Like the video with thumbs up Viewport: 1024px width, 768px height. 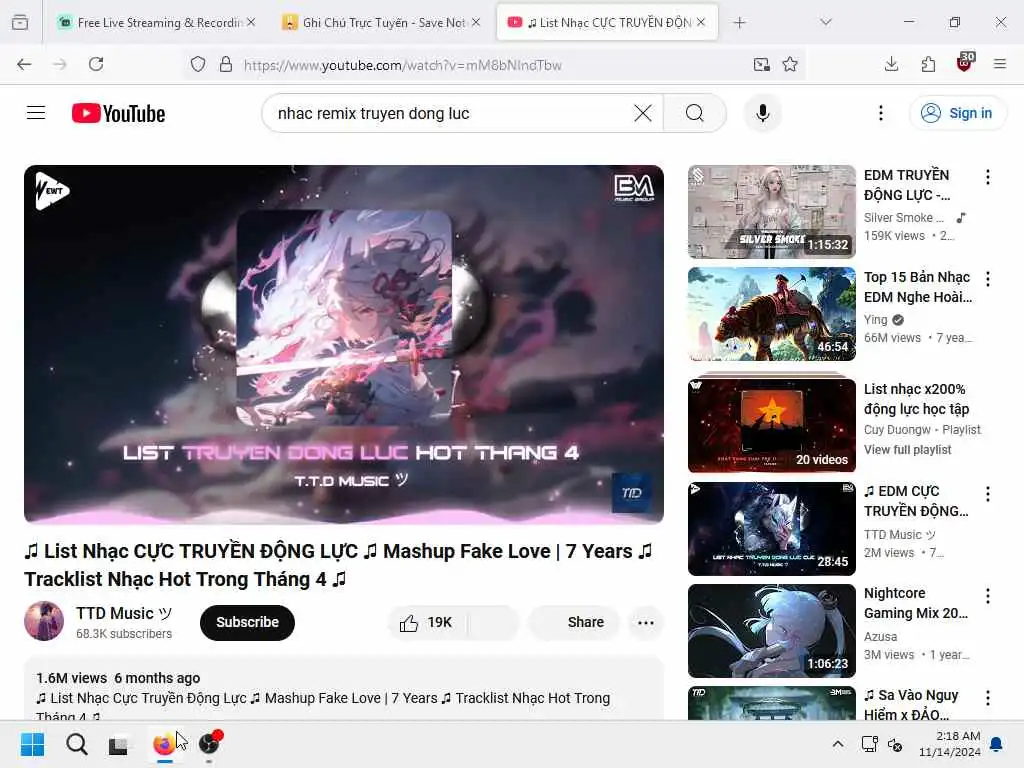coord(426,622)
